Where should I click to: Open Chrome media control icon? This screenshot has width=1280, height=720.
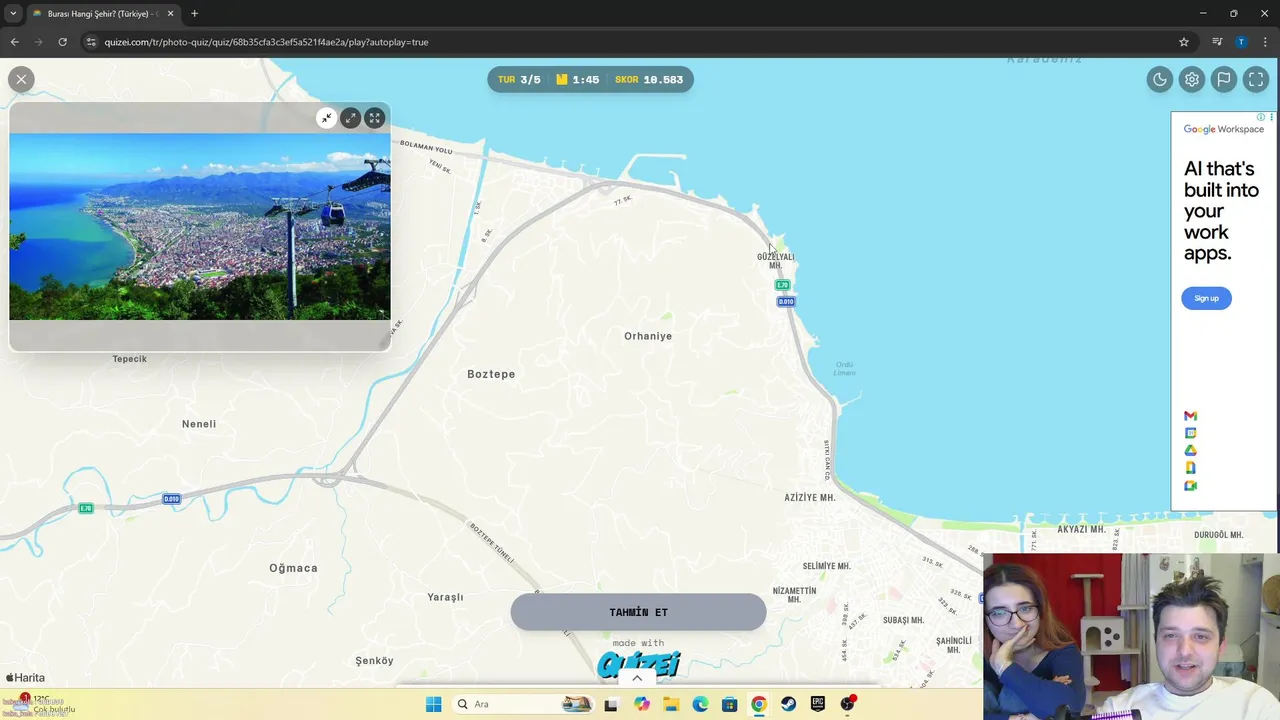[1217, 42]
